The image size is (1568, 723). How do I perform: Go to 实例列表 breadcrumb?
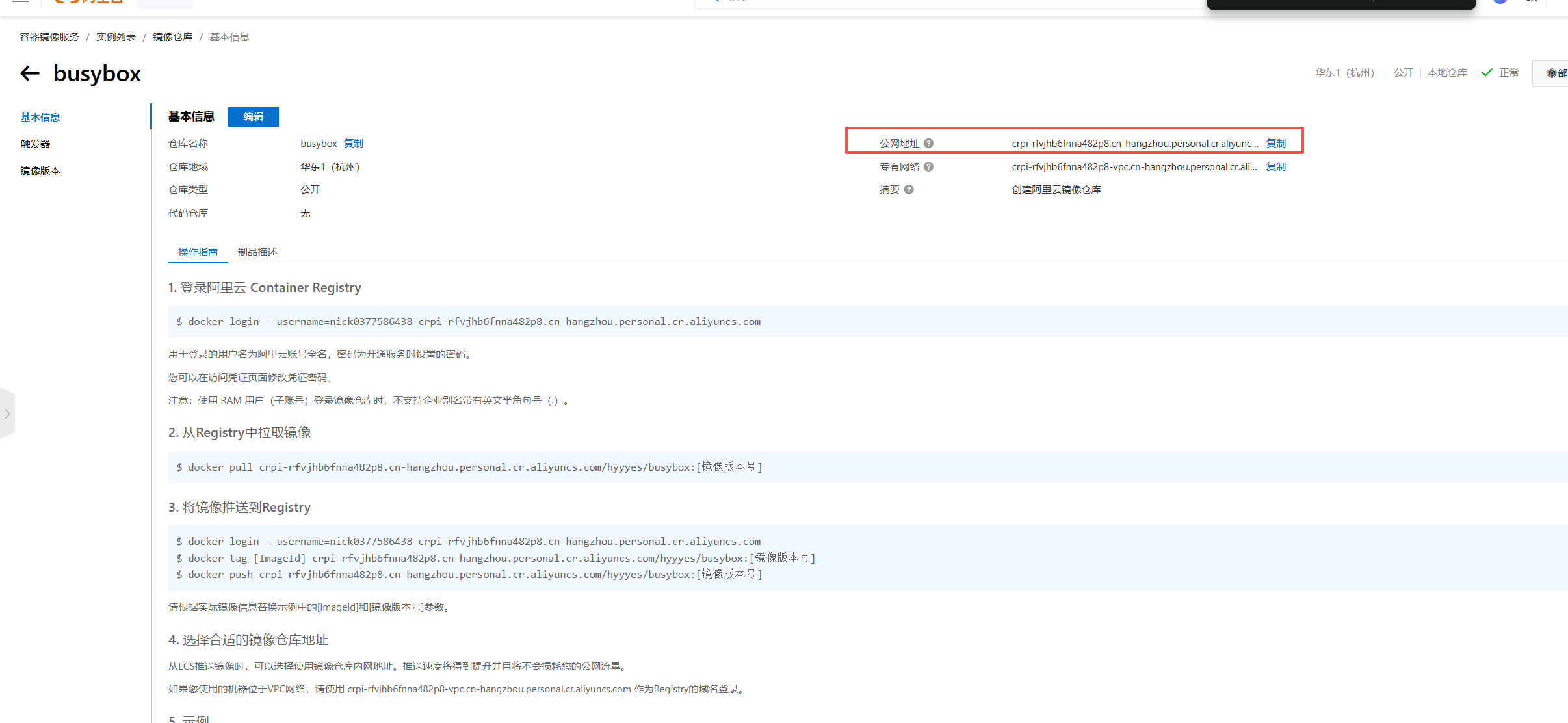pos(116,37)
